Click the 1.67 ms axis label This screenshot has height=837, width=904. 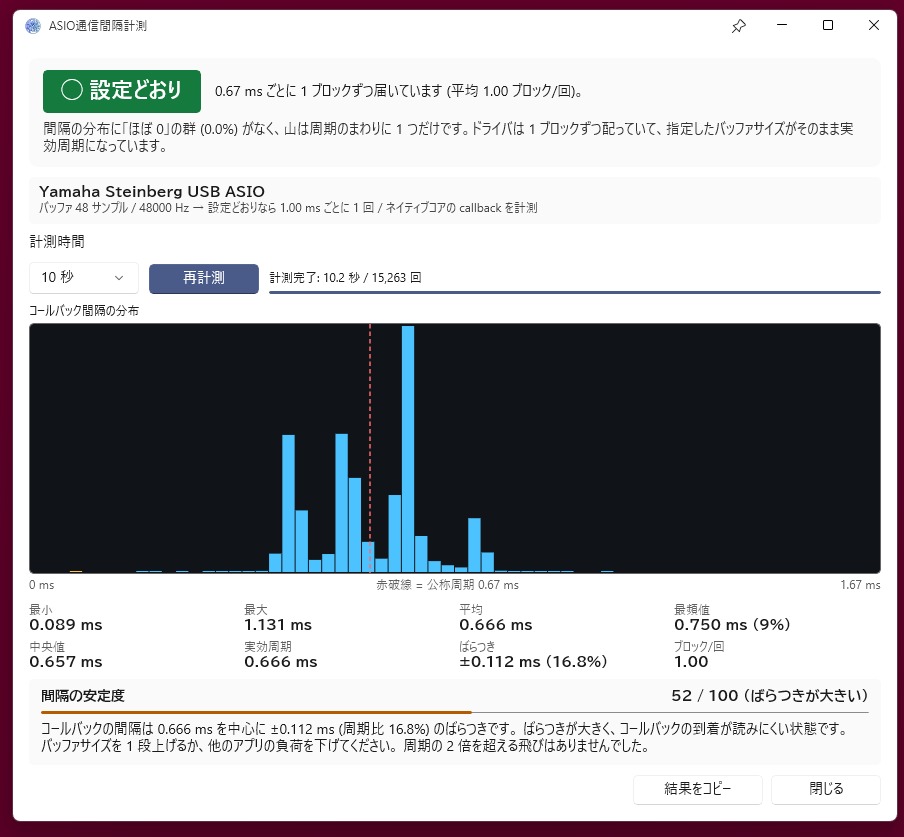860,585
